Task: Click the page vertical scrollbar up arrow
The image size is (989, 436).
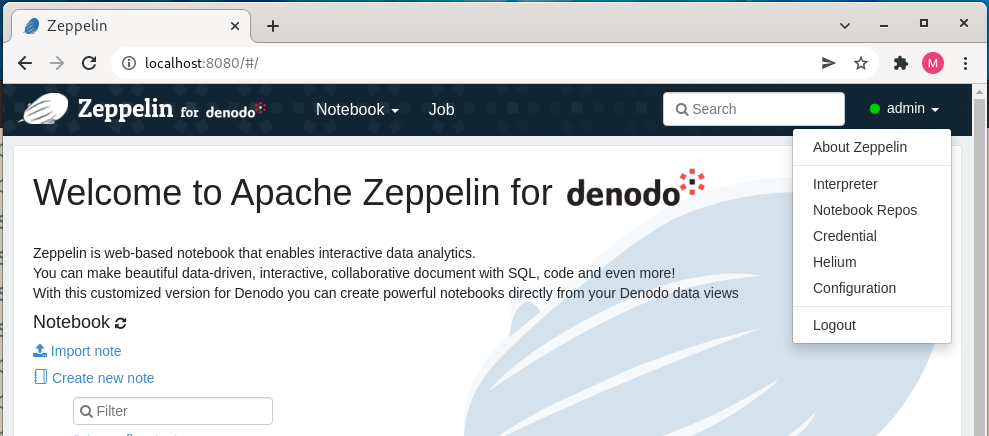Action: coord(980,92)
